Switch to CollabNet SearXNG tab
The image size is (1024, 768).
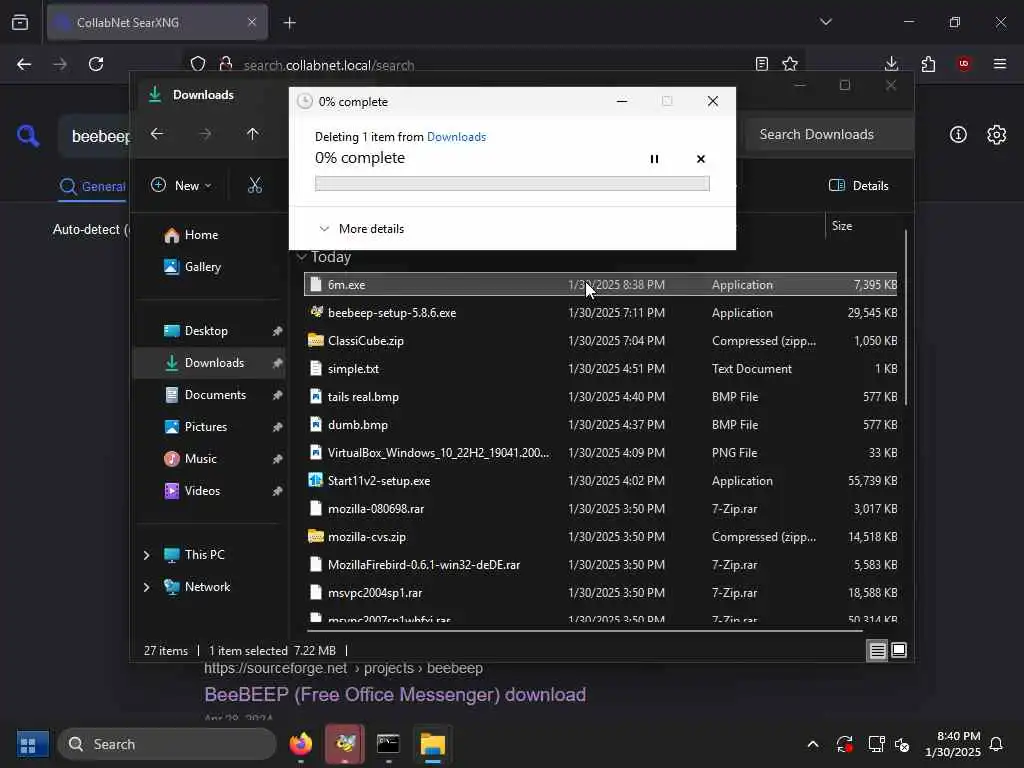[157, 22]
